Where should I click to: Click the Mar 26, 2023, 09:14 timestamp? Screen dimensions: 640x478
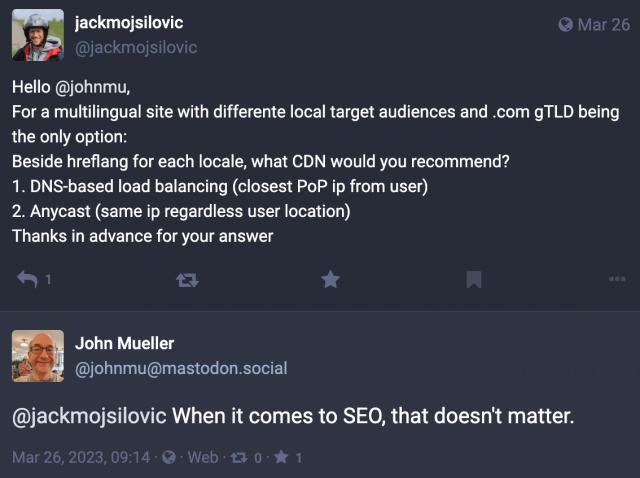tap(82, 458)
